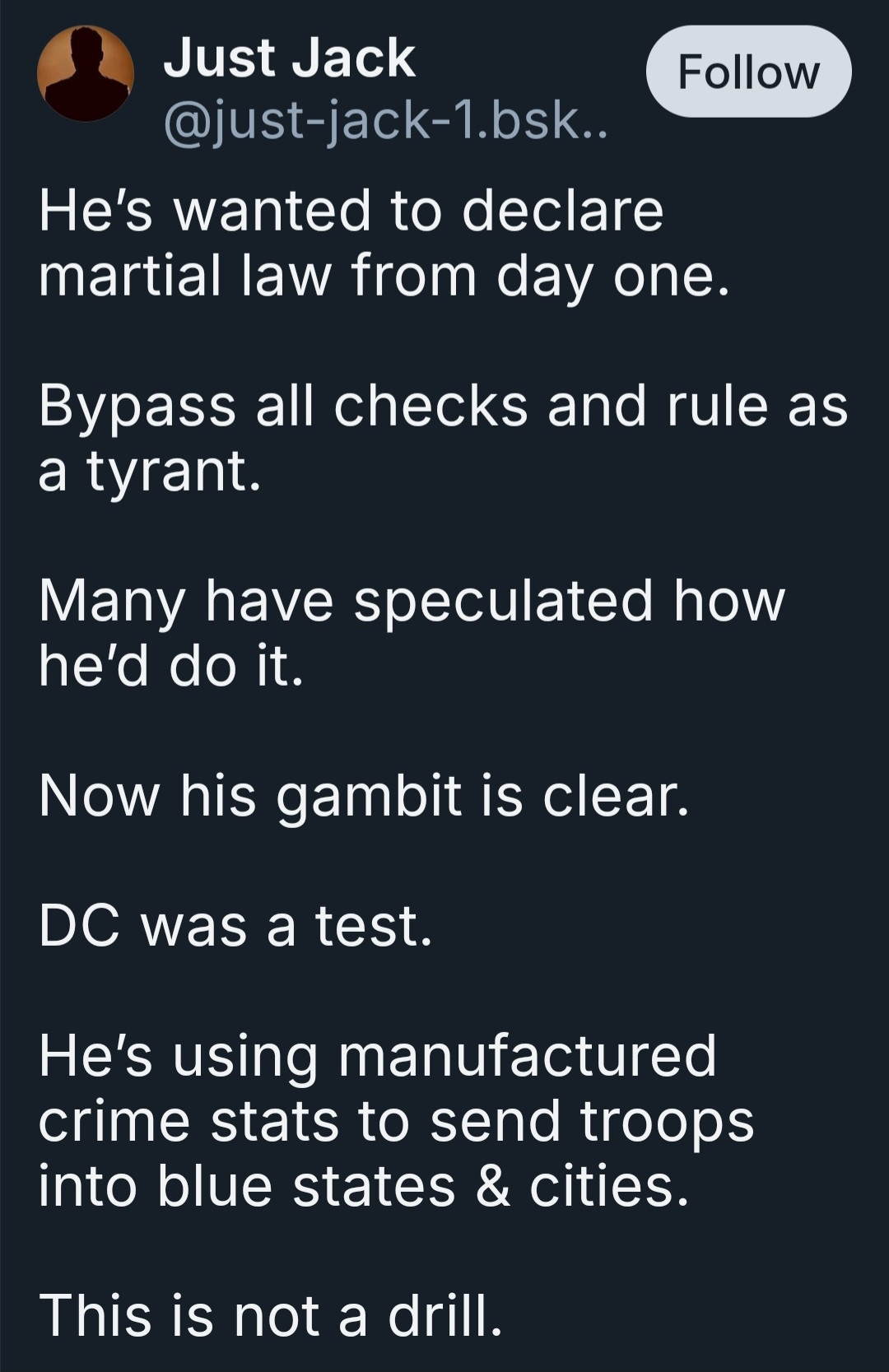Select the line "He's using manufactured"

378,1056
